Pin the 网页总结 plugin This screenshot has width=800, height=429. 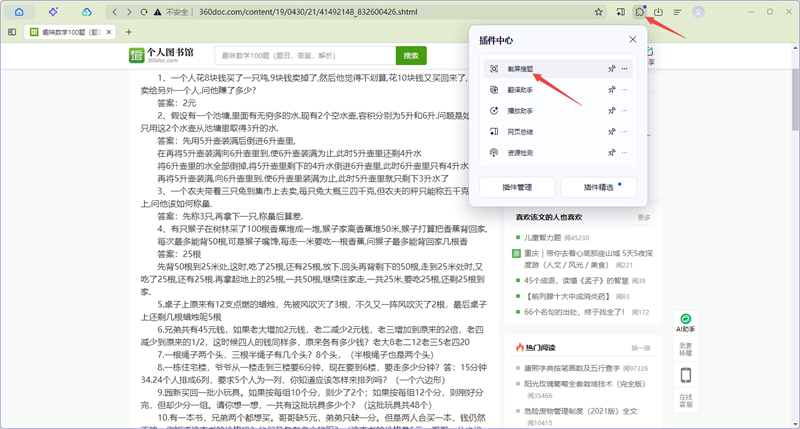coord(611,132)
